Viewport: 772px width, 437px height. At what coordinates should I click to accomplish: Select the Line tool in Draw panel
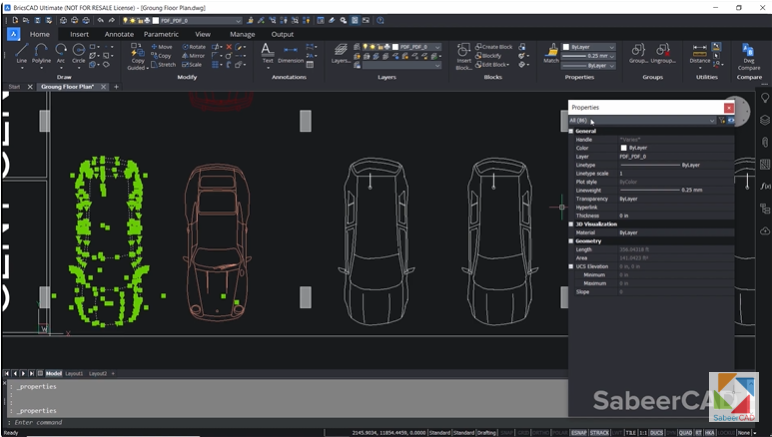click(x=22, y=54)
